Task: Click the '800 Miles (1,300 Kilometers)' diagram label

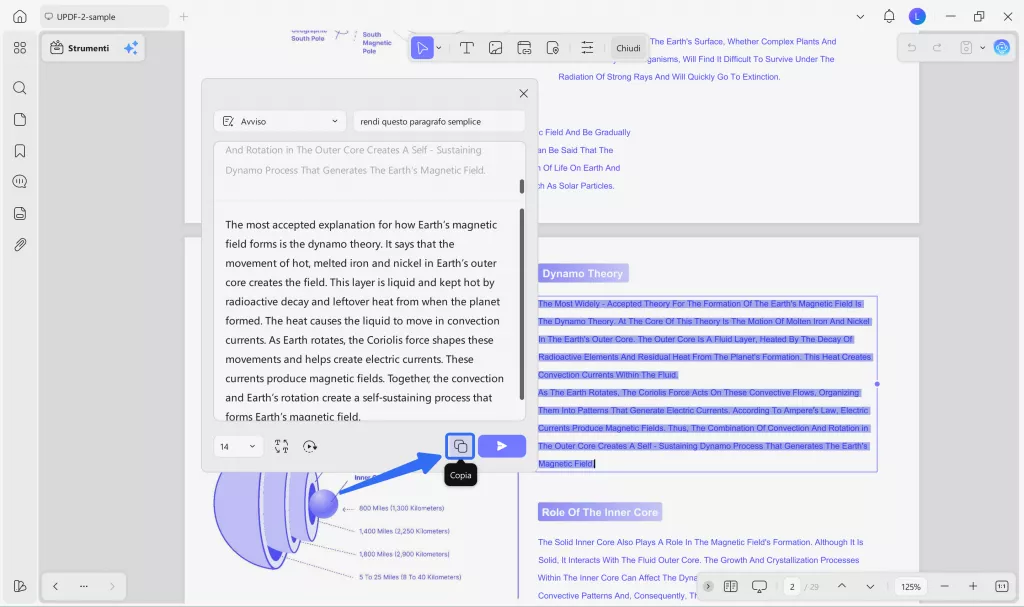Action: click(x=402, y=508)
